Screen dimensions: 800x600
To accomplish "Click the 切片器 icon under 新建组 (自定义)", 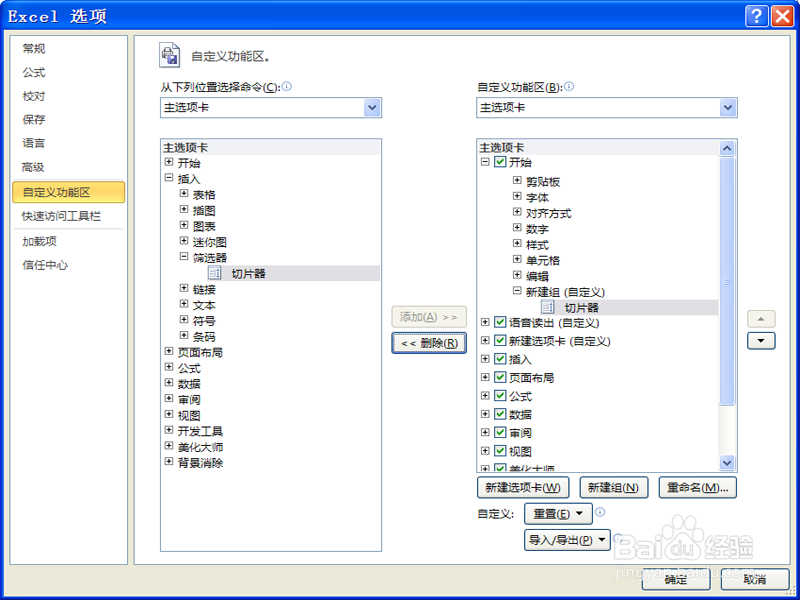I will 548,307.
